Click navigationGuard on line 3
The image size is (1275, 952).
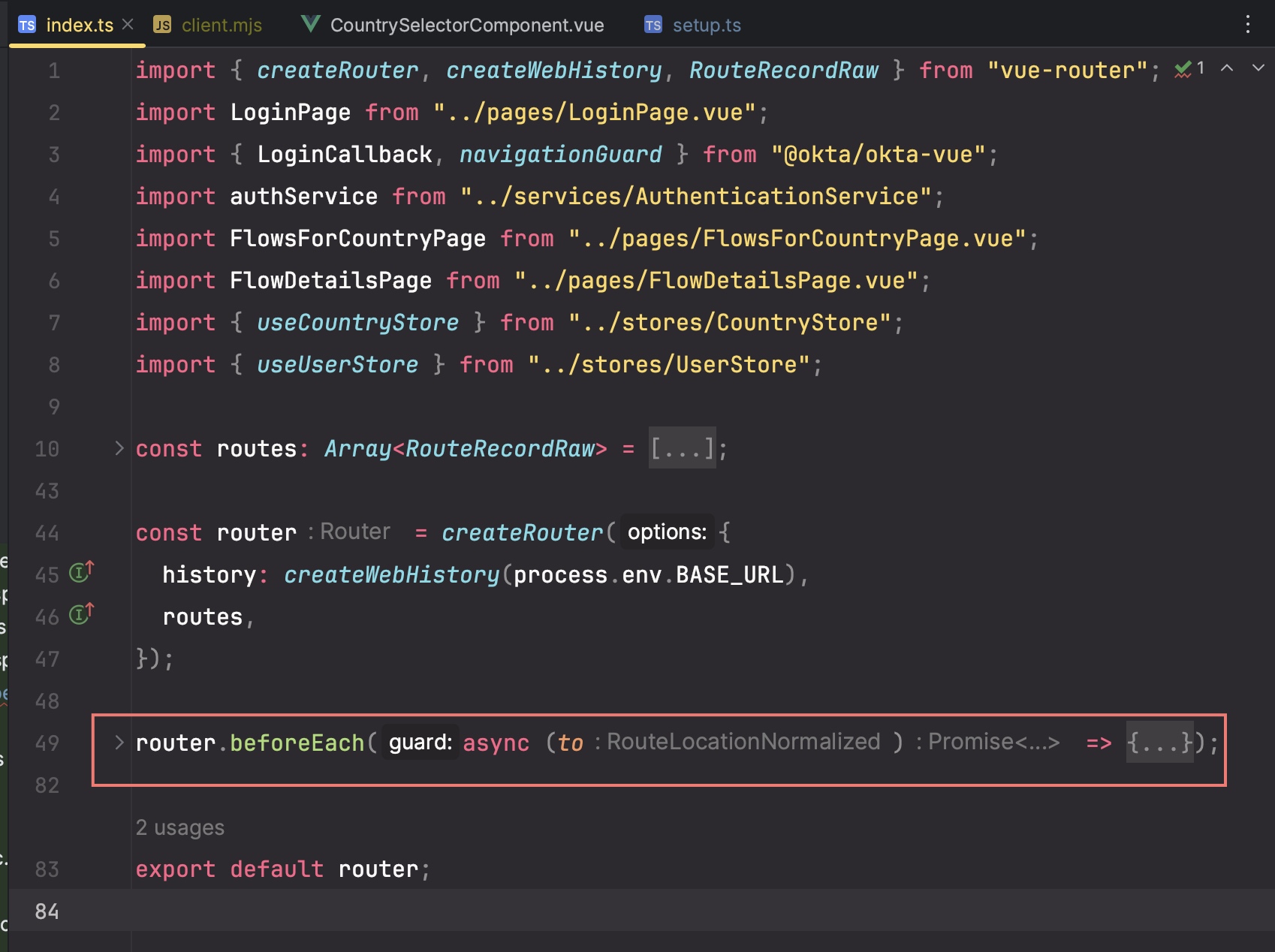tap(561, 154)
